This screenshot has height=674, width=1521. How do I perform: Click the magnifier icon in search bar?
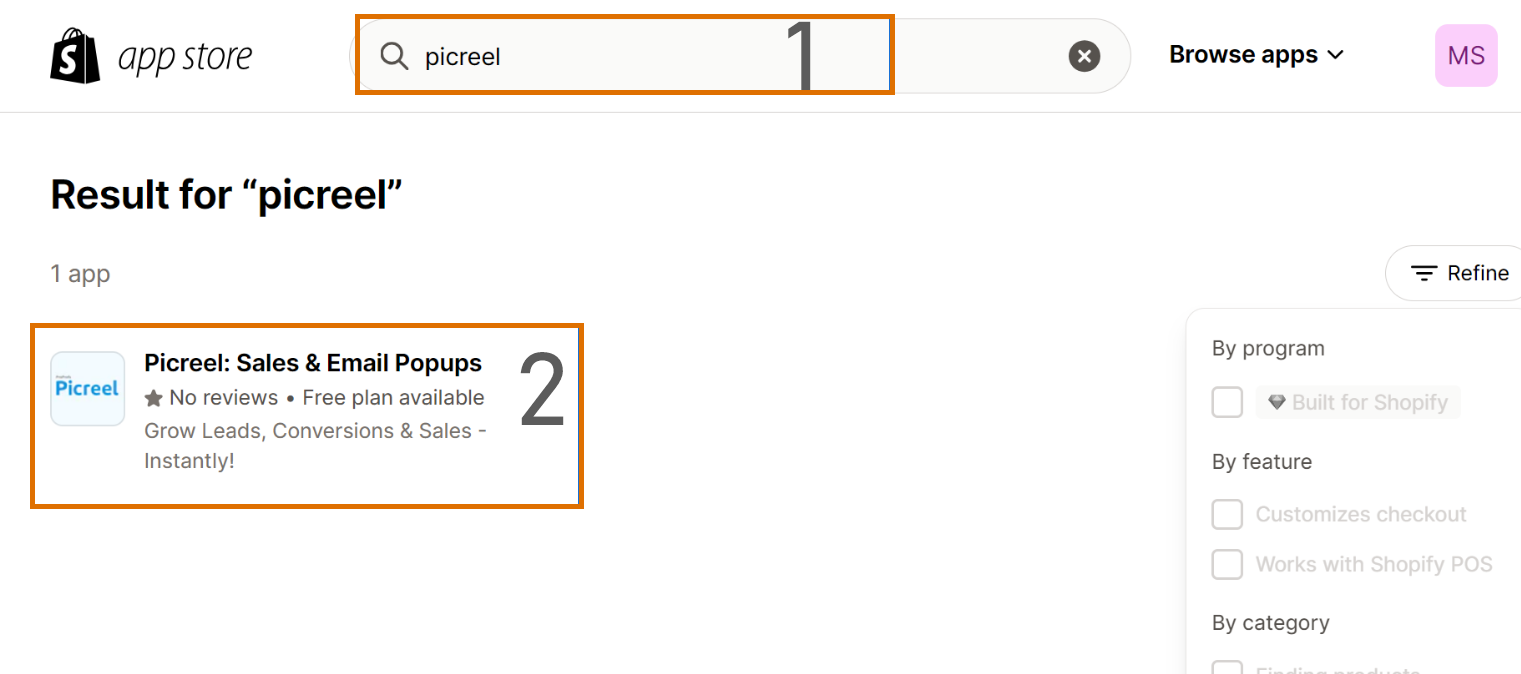coord(394,56)
